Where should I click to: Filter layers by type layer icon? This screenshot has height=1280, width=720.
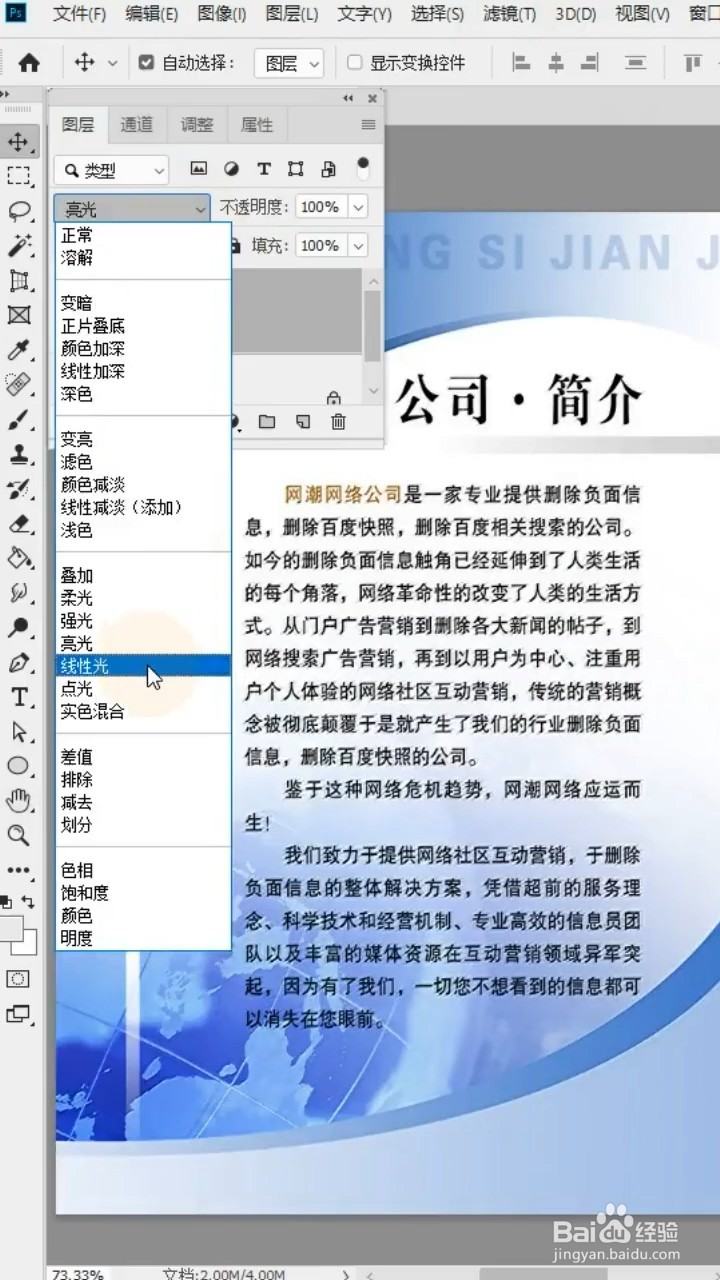[264, 169]
